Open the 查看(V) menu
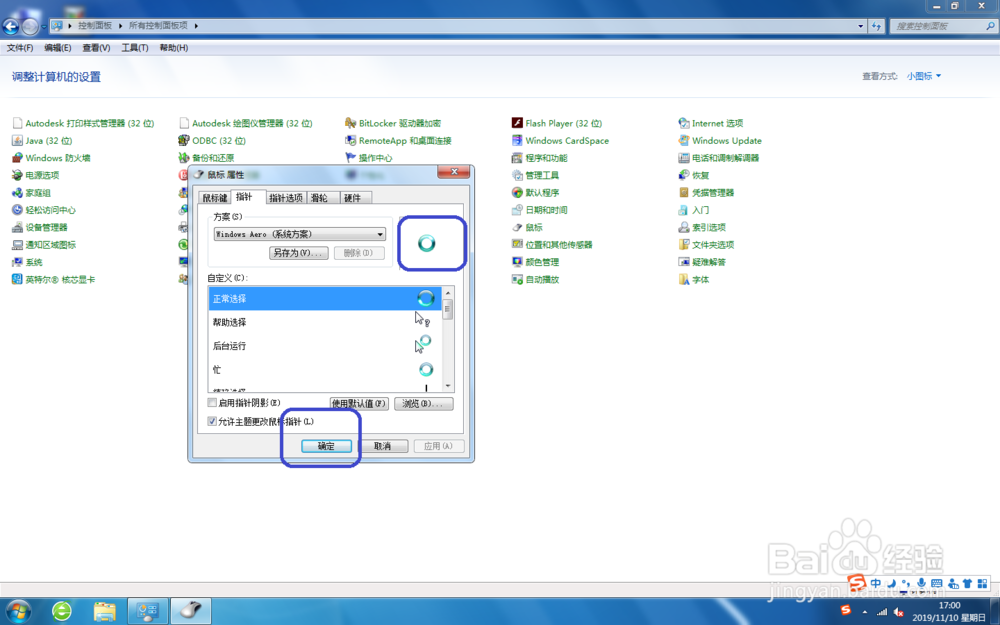 pyautogui.click(x=96, y=48)
